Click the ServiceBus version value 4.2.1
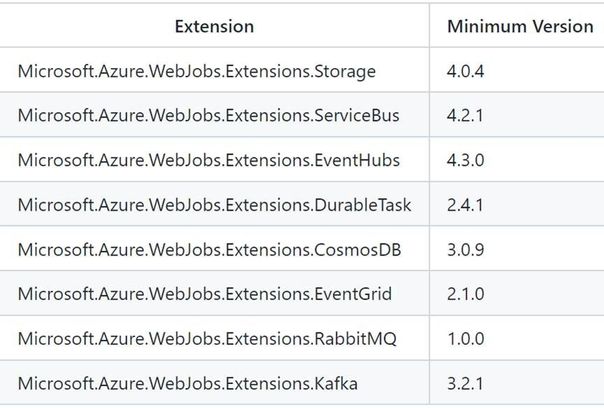Screen dimensions: 604x408 (x=466, y=115)
